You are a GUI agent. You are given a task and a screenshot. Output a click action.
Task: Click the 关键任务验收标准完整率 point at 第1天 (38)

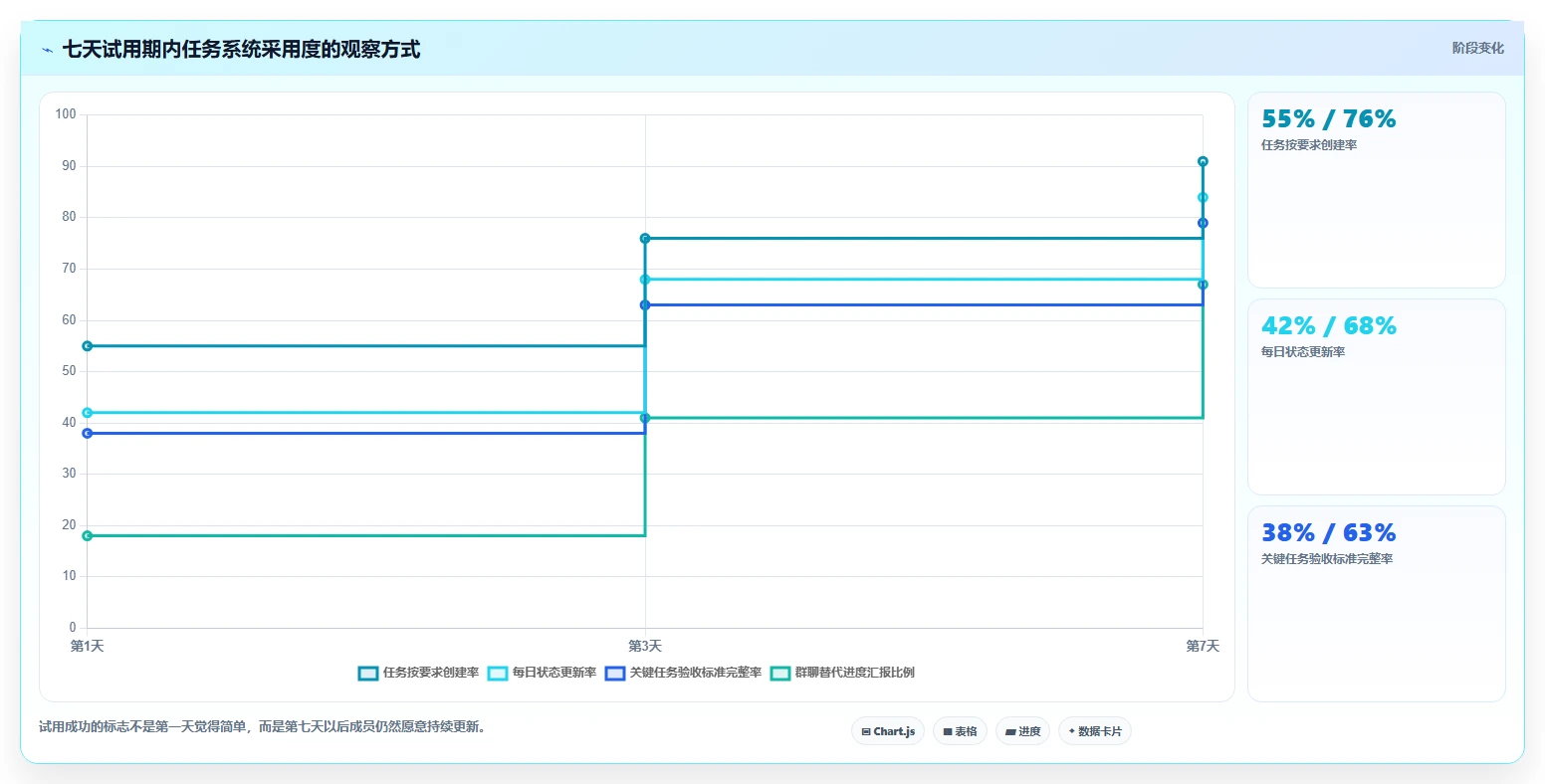point(88,433)
